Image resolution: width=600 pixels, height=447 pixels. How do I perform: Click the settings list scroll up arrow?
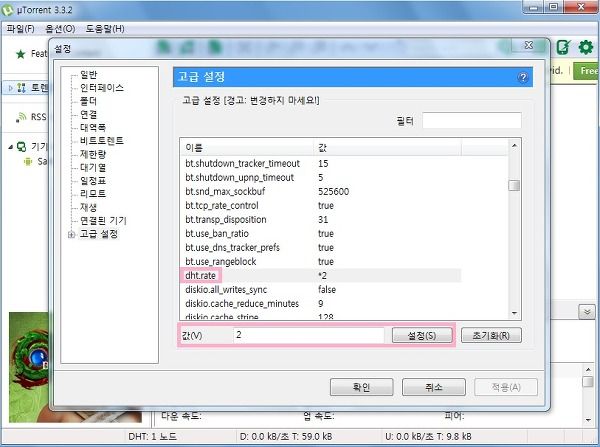click(x=514, y=146)
